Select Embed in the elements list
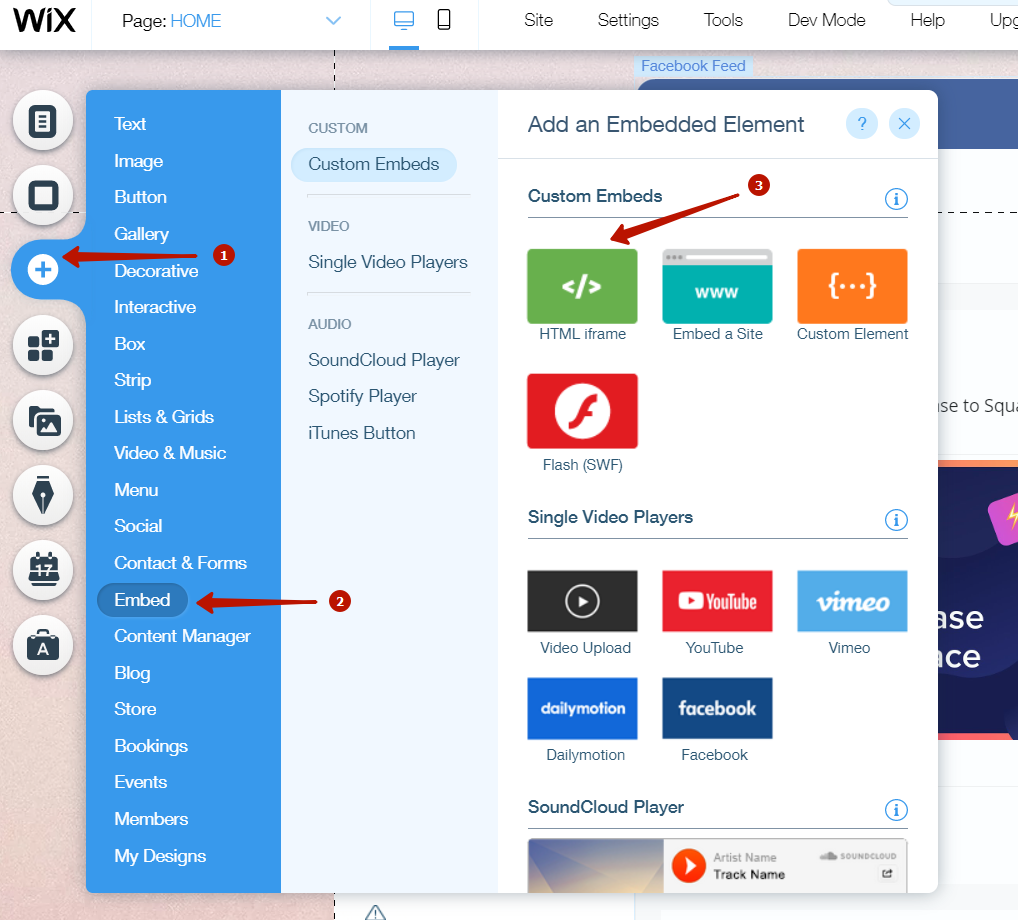The height and width of the screenshot is (920, 1018). tap(142, 600)
